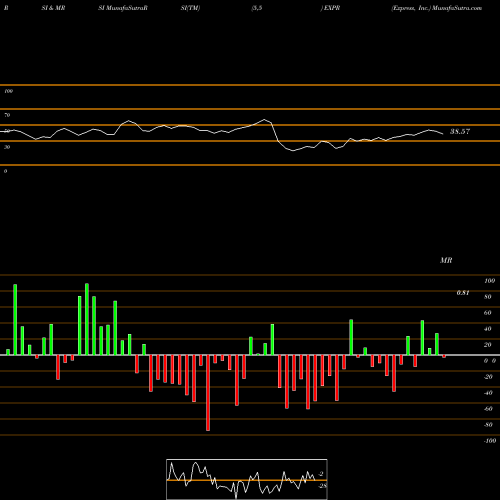Click the RSI axis label 70
The width and height of the screenshot is (500, 500).
click(7, 115)
